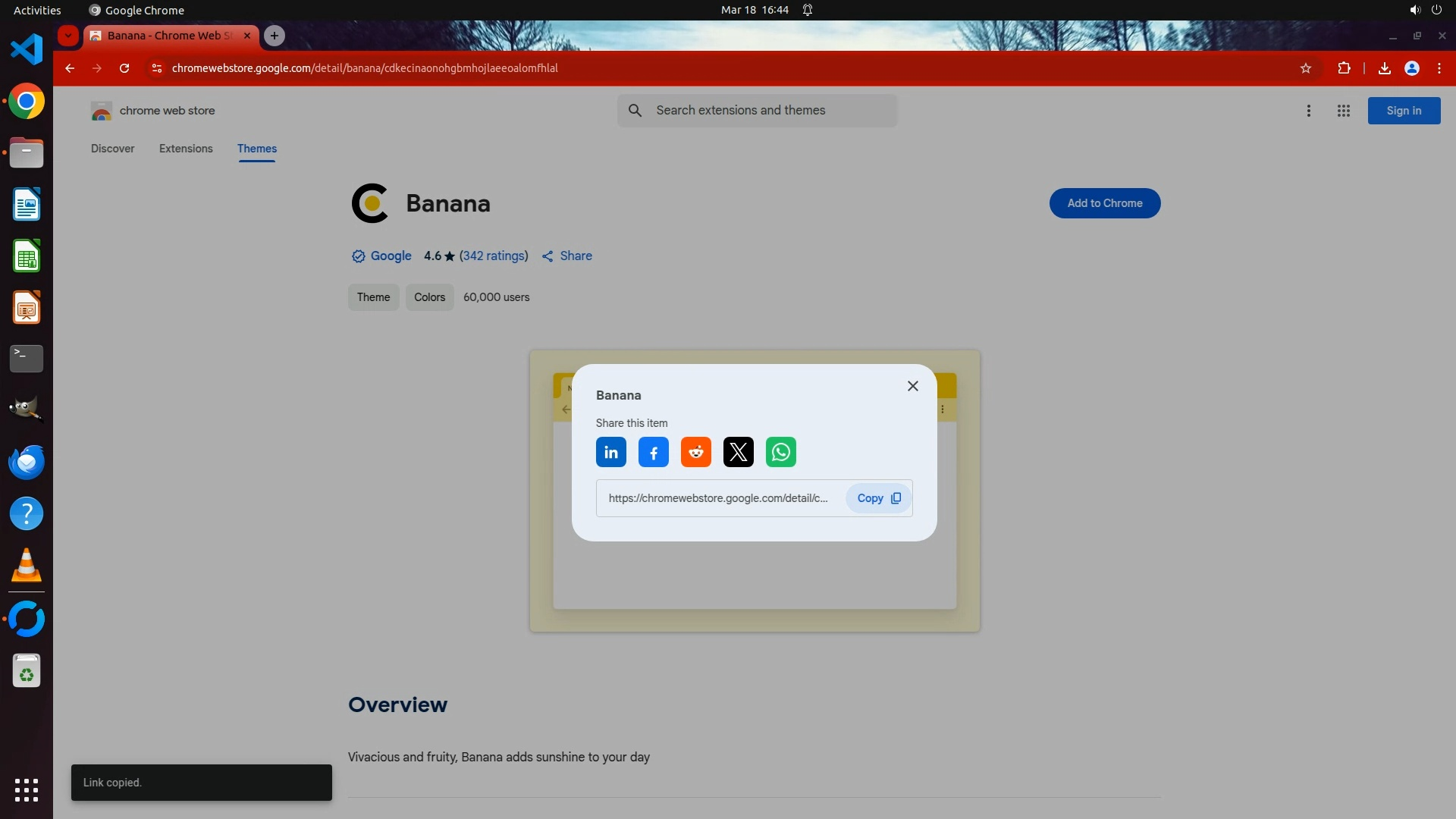
Task: Open the tab search dropdown arrow
Action: (68, 36)
